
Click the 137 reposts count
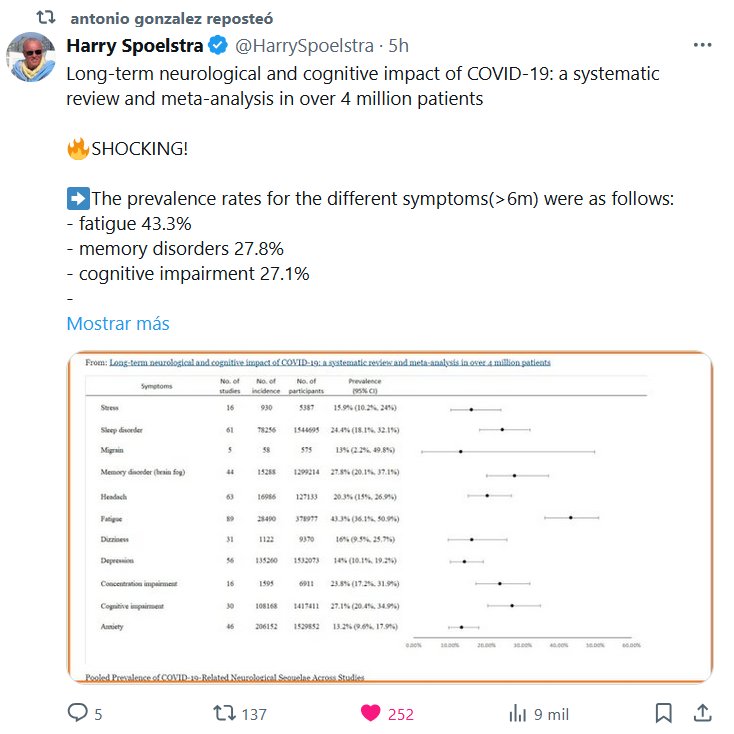tap(254, 714)
